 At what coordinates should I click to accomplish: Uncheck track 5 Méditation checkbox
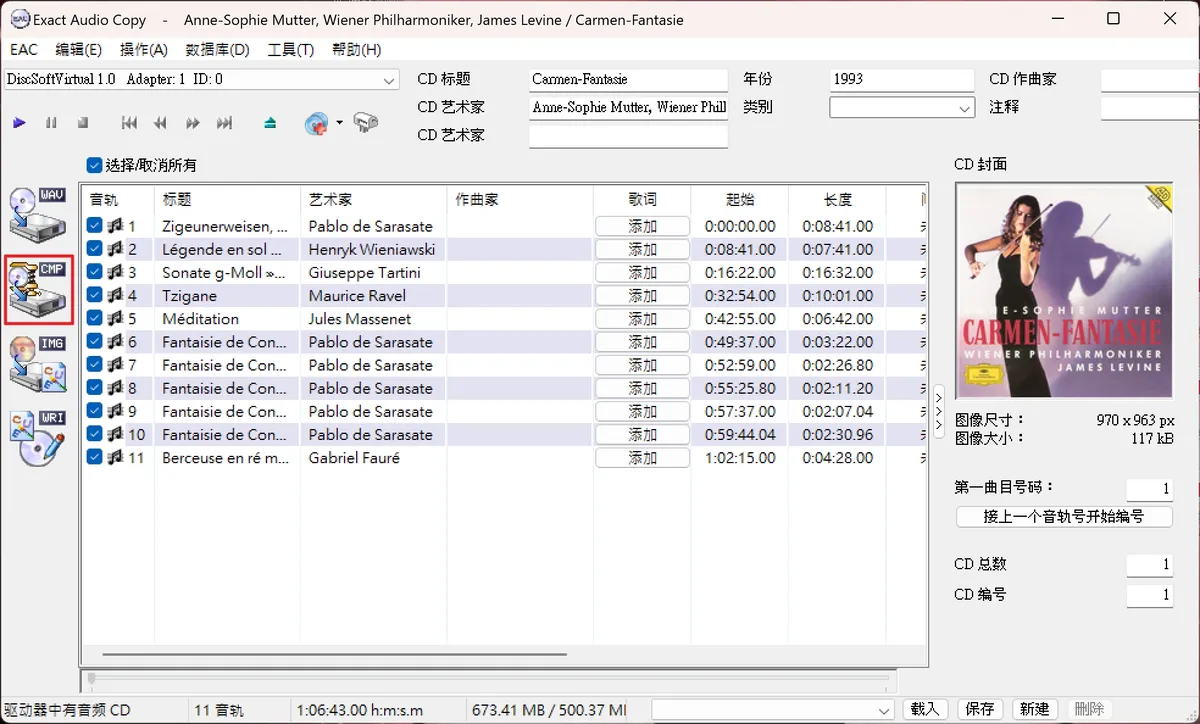pos(94,319)
